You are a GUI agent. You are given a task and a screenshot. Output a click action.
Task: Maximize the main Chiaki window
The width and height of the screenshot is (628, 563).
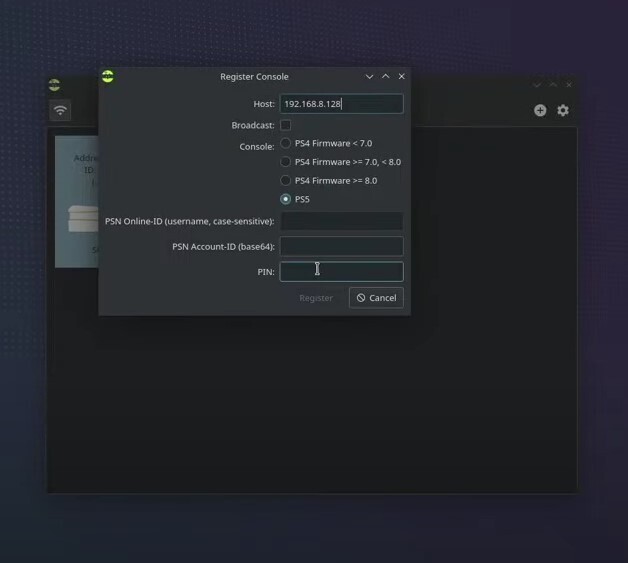coord(553,85)
